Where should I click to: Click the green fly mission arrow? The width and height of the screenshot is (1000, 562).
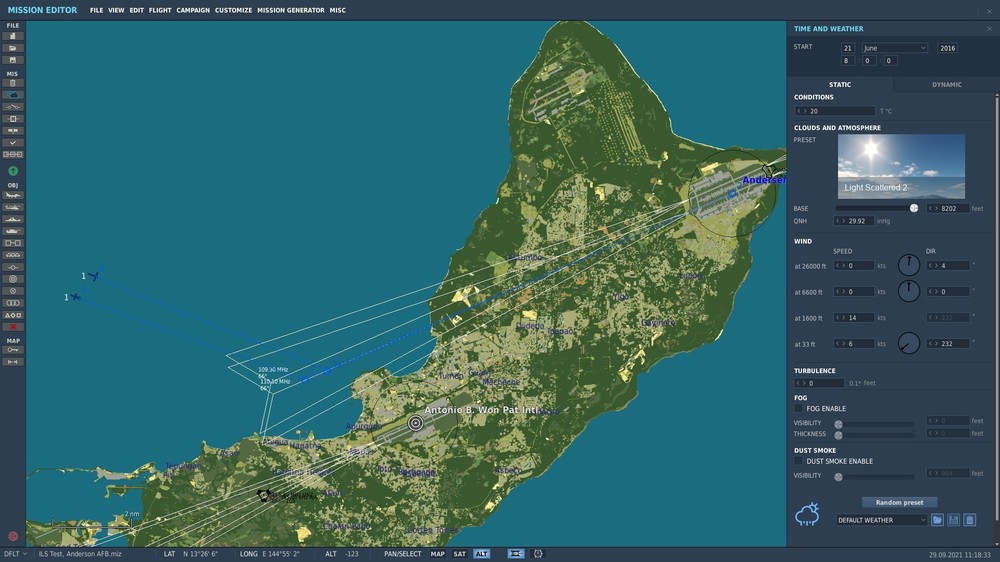pos(13,171)
